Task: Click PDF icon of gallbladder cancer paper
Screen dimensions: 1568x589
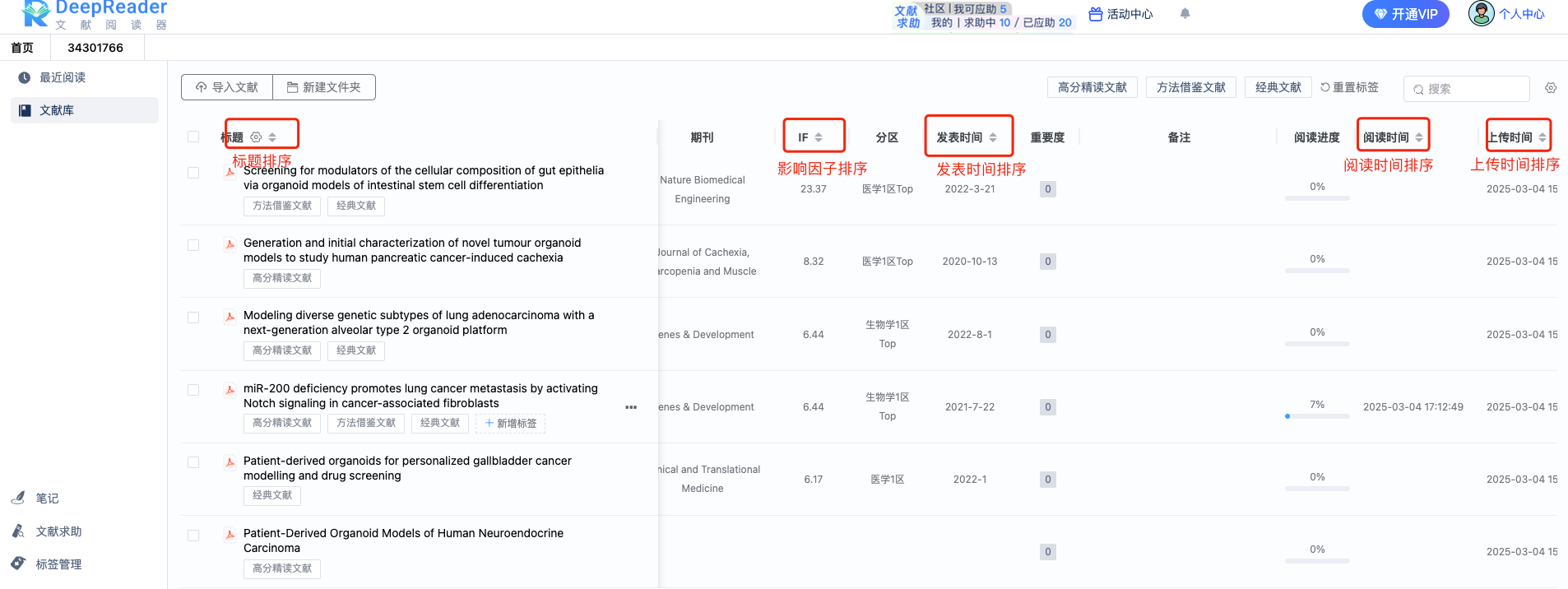Action: [230, 461]
